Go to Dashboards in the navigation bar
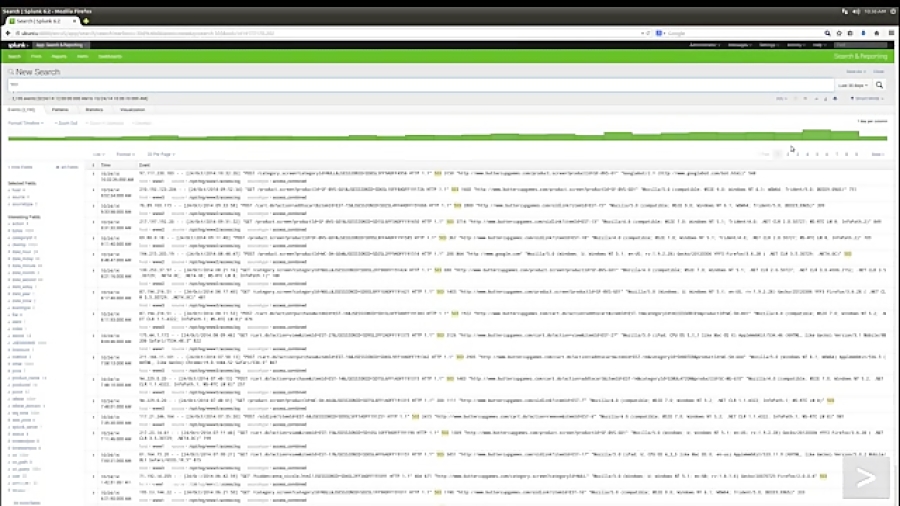 110,56
